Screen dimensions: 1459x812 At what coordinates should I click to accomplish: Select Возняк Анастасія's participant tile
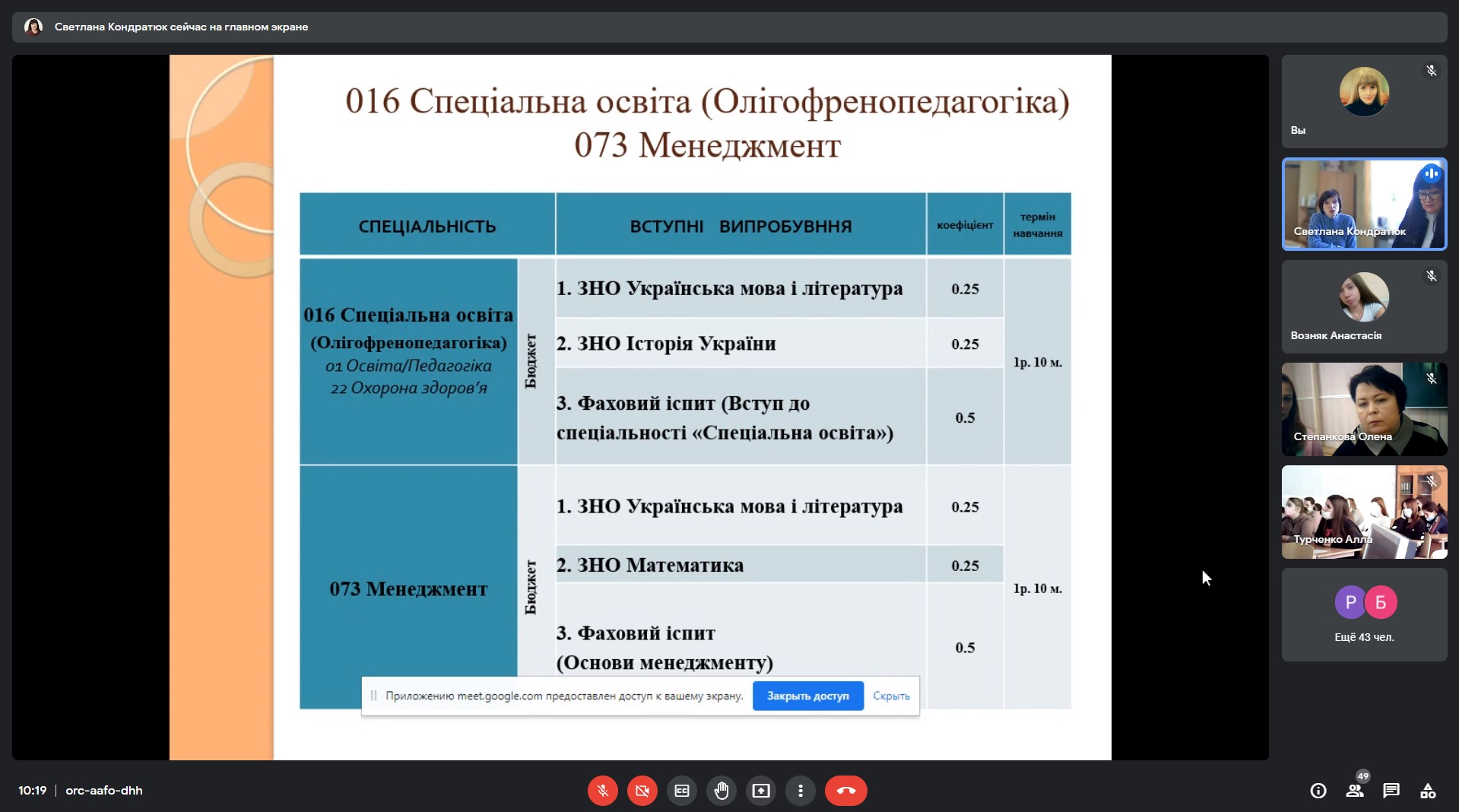coord(1364,306)
